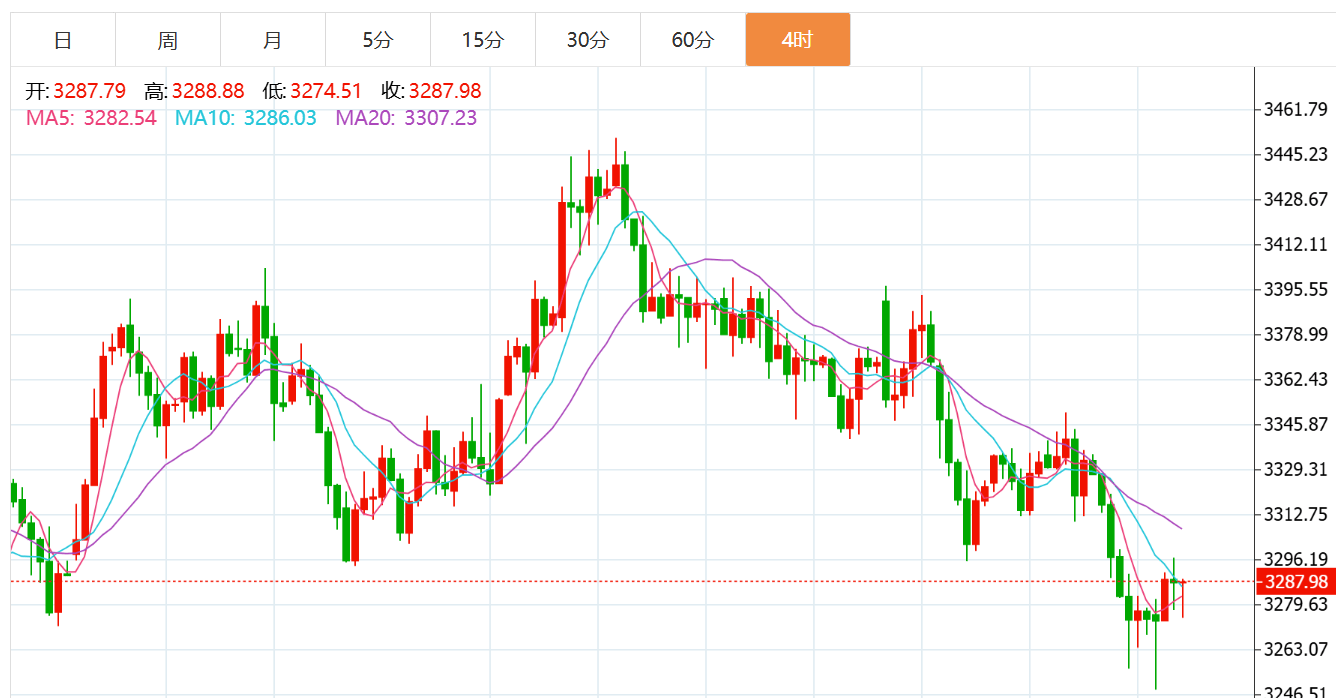1336x698 pixels.
Task: Select the 周 weekly chart tab
Action: click(x=168, y=40)
